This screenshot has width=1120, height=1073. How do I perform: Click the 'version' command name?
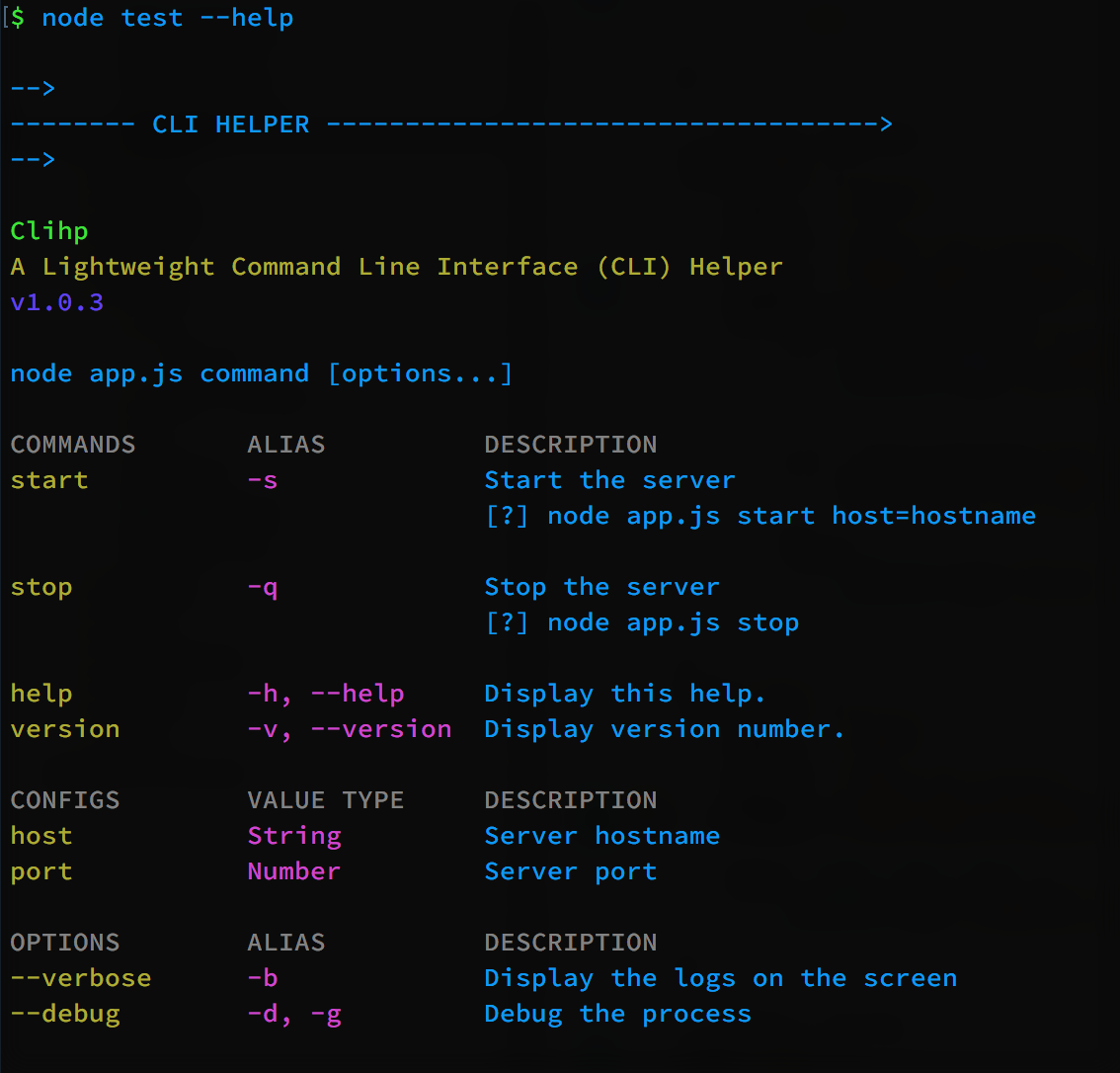pos(65,729)
